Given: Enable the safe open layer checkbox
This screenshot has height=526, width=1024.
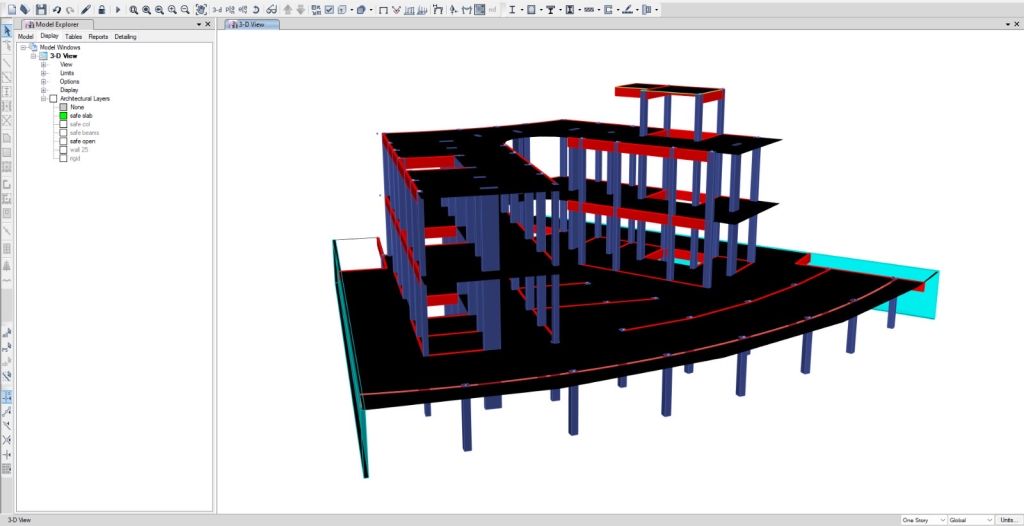Looking at the screenshot, I should point(63,141).
